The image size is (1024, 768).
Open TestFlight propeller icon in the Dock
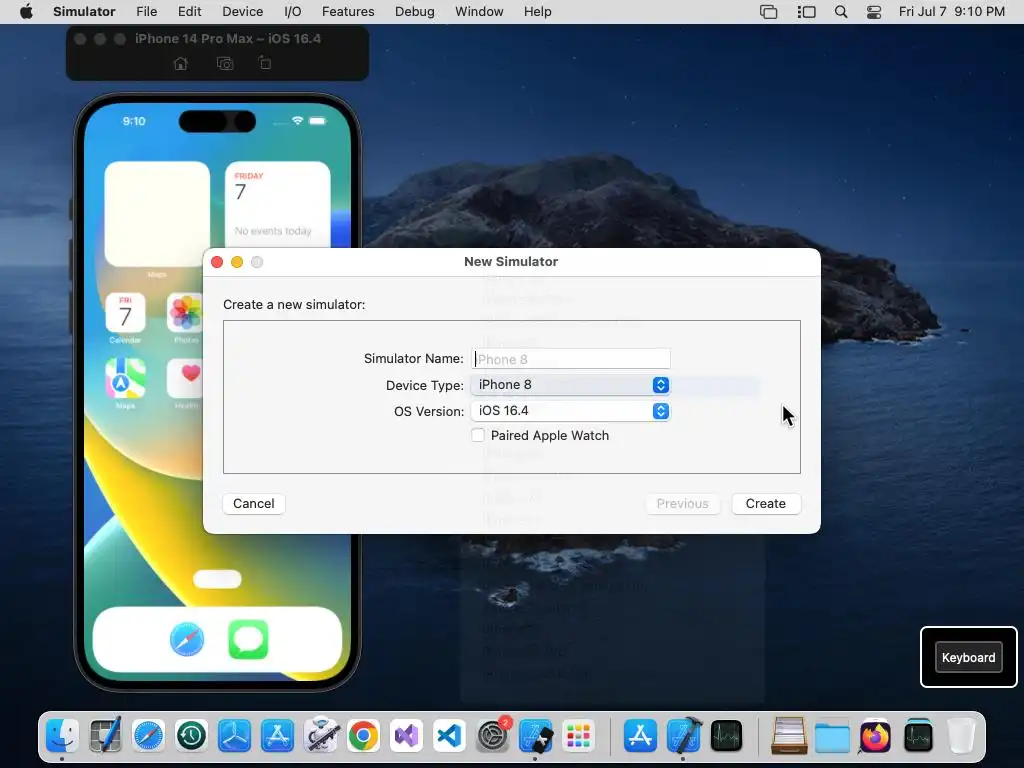[x=234, y=736]
